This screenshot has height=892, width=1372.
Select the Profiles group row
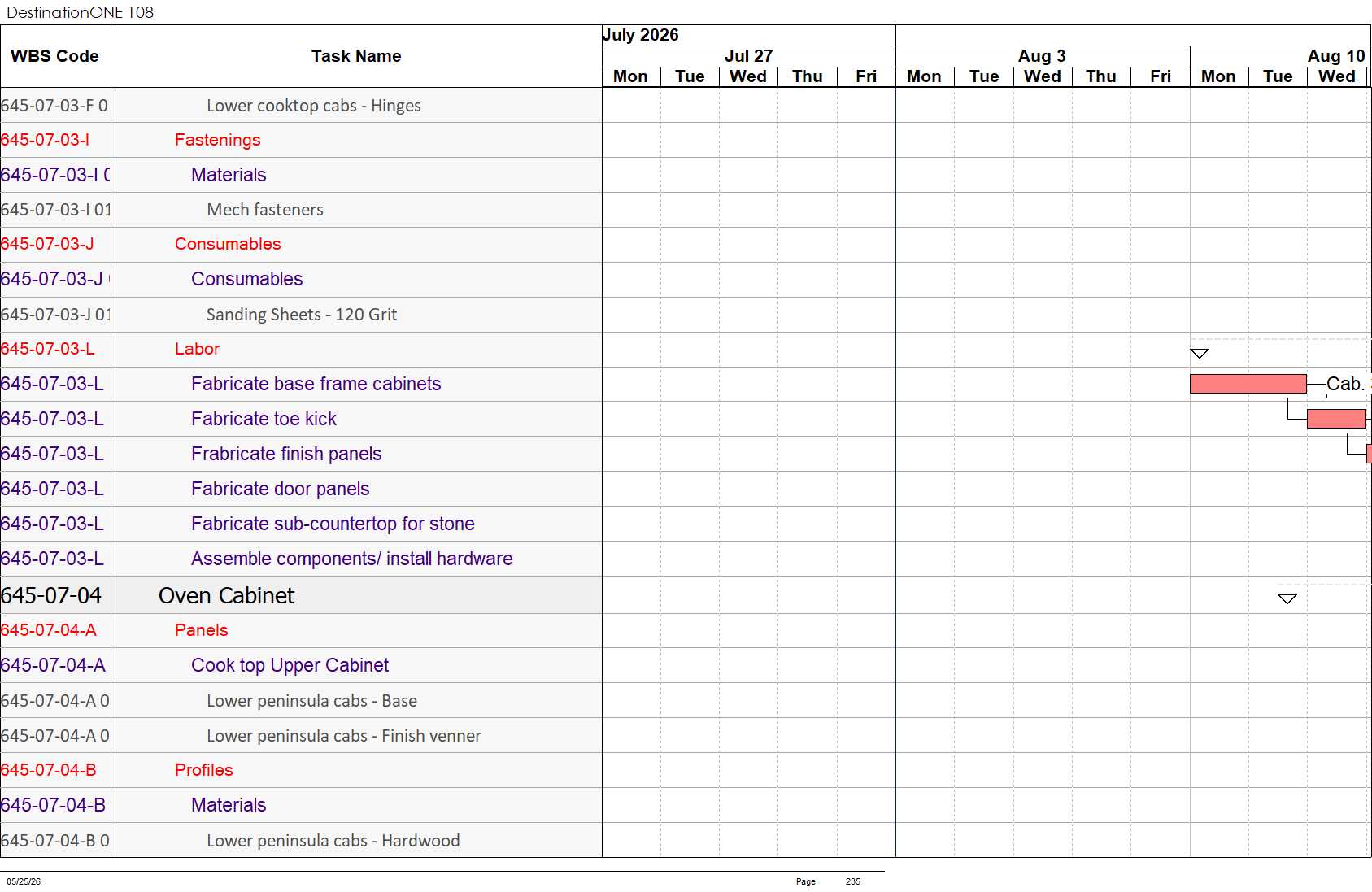click(x=301, y=770)
